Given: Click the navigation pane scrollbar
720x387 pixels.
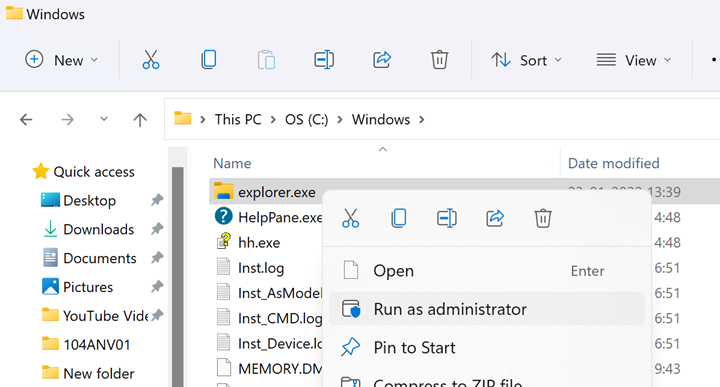Looking at the screenshot, I should point(178,277).
